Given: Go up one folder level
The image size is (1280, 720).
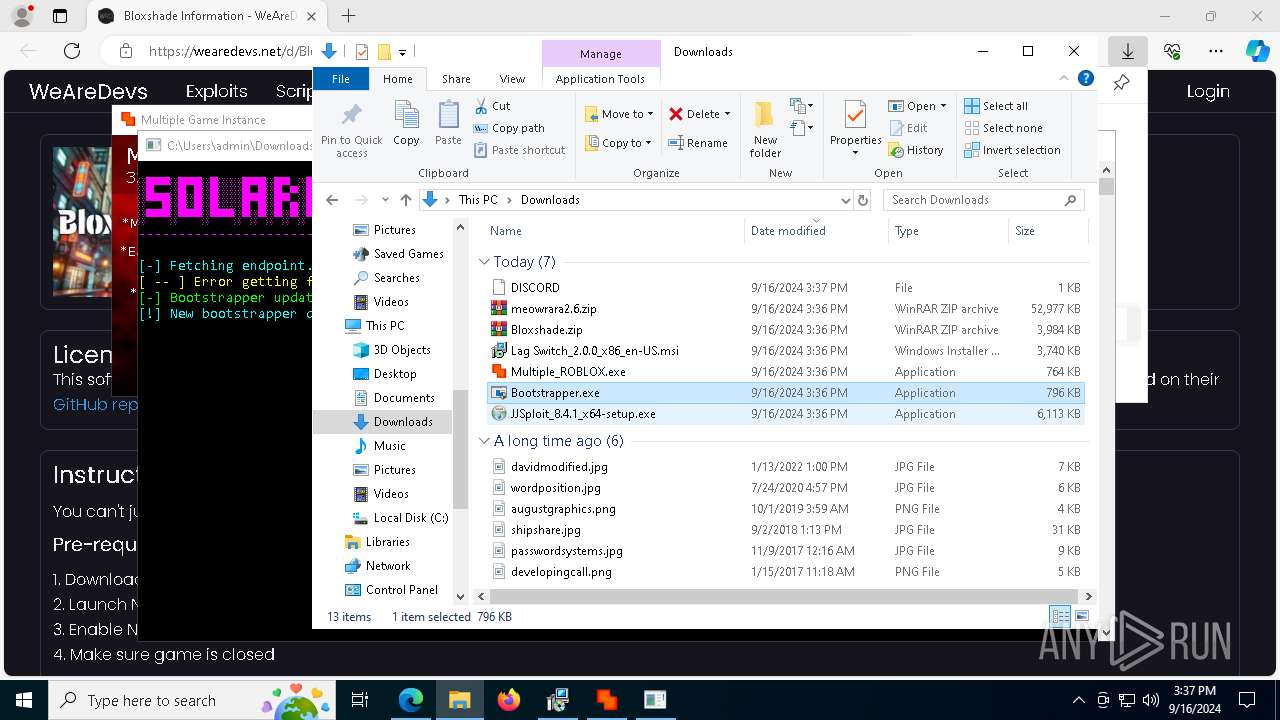Looking at the screenshot, I should pyautogui.click(x=405, y=200).
